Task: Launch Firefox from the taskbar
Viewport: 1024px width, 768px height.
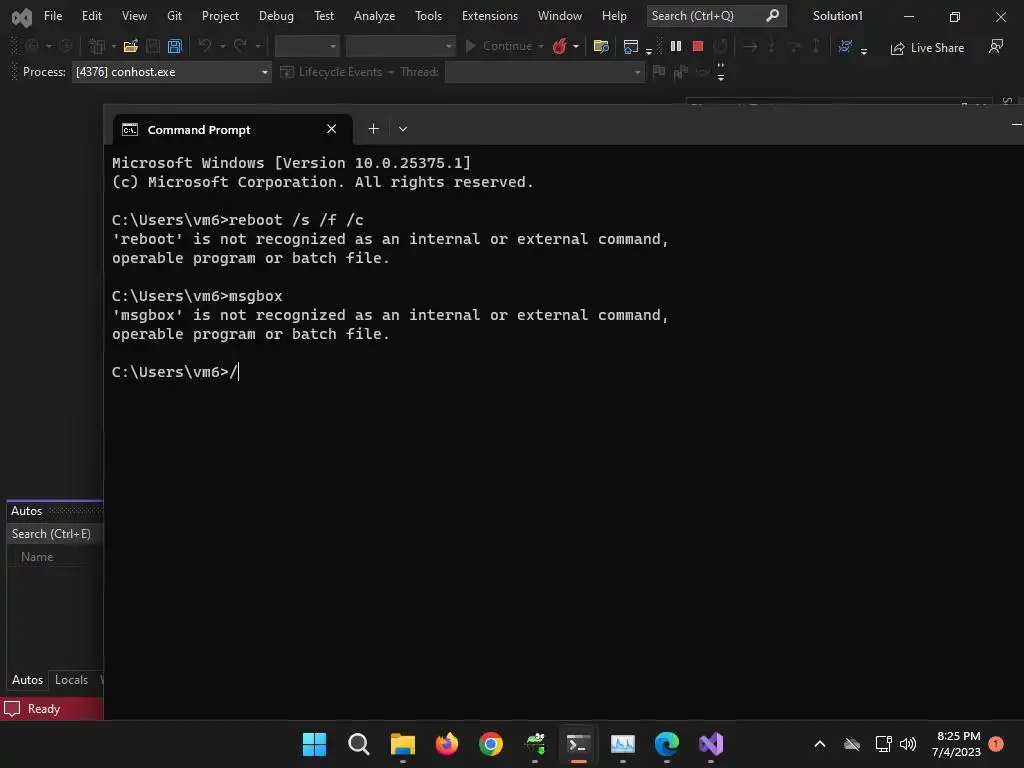Action: [447, 744]
